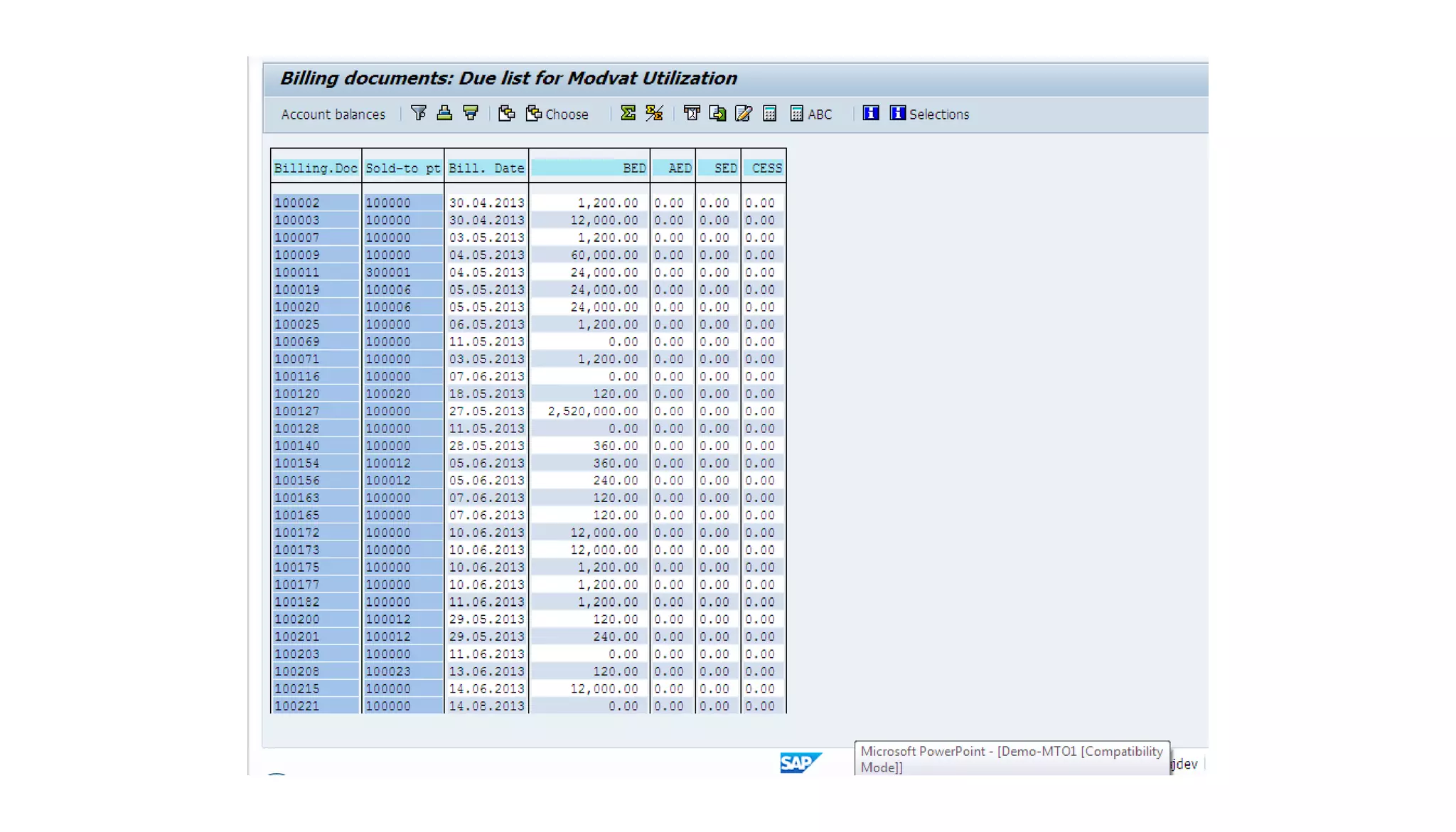Click the export to local file icon

pos(717,113)
